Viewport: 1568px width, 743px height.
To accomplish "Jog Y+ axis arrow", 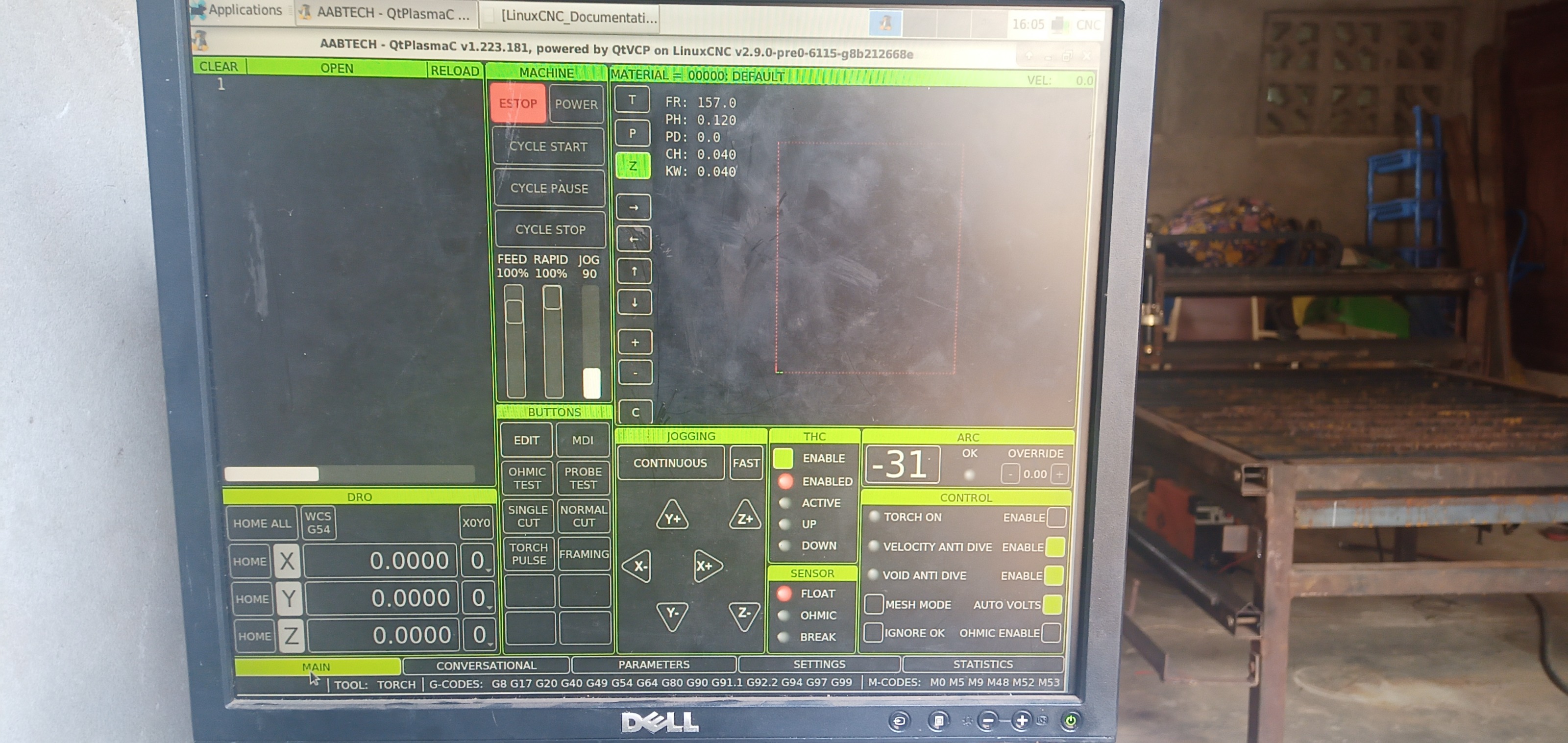I will 673,517.
